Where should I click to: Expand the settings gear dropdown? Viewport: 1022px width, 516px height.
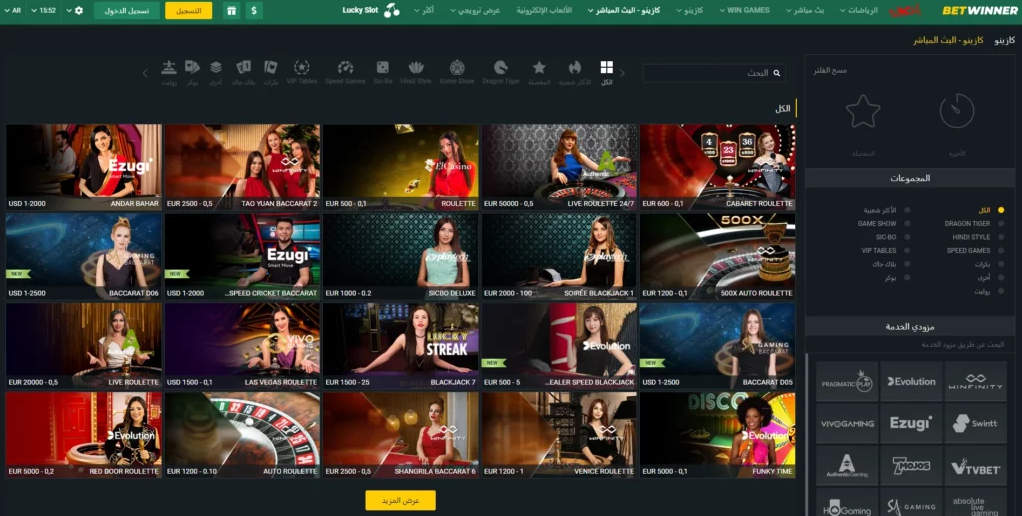coord(79,10)
